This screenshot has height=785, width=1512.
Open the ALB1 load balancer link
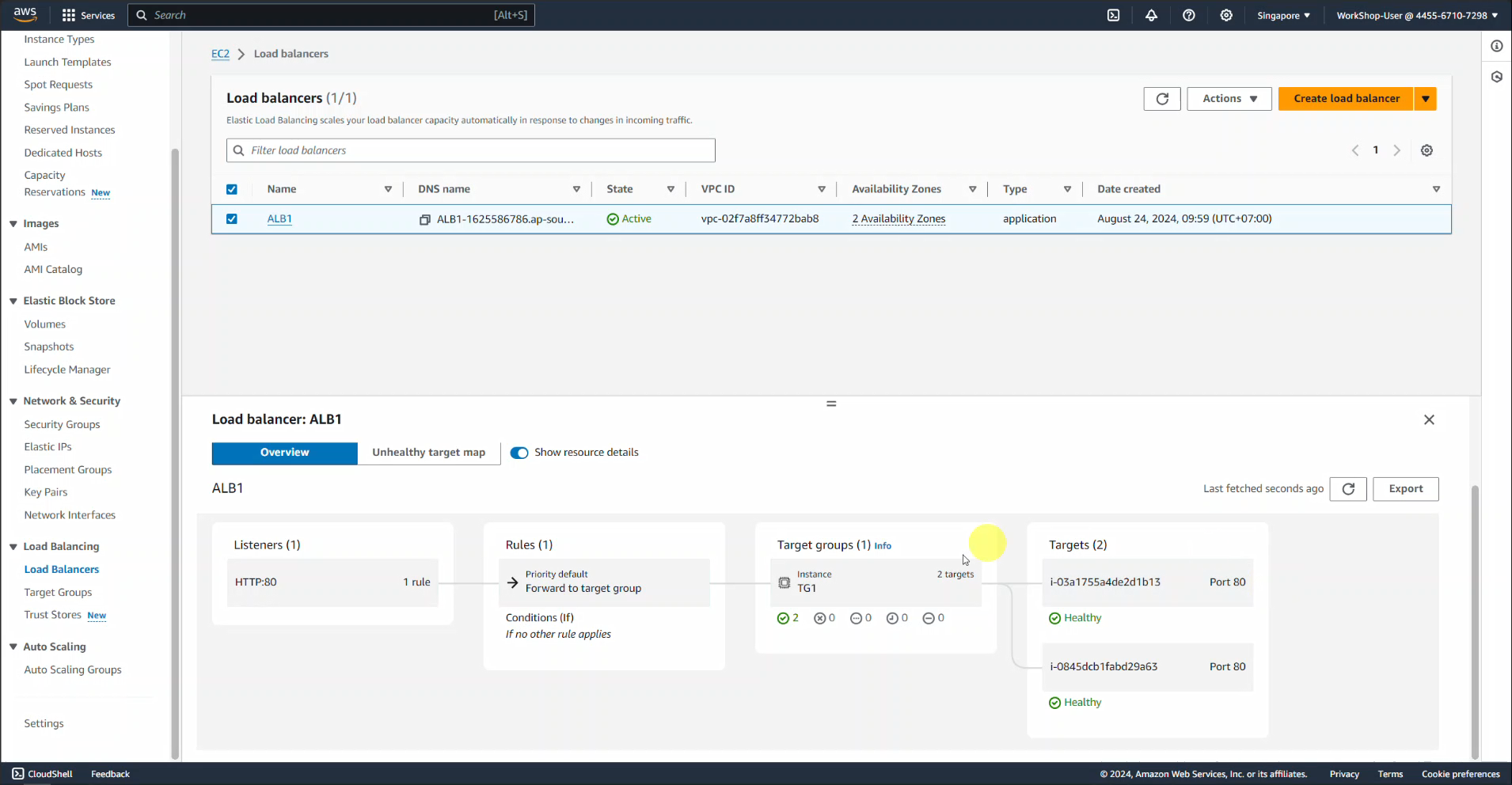(x=279, y=219)
